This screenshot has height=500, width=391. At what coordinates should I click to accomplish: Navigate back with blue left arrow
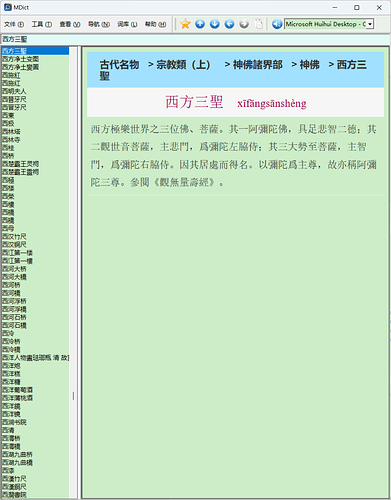229,24
